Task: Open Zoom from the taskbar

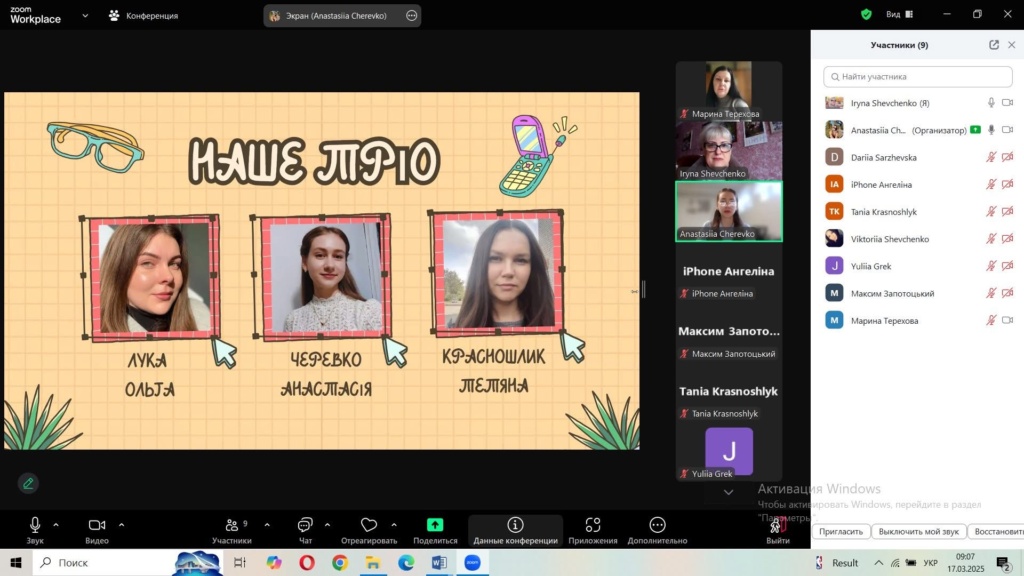Action: click(472, 562)
